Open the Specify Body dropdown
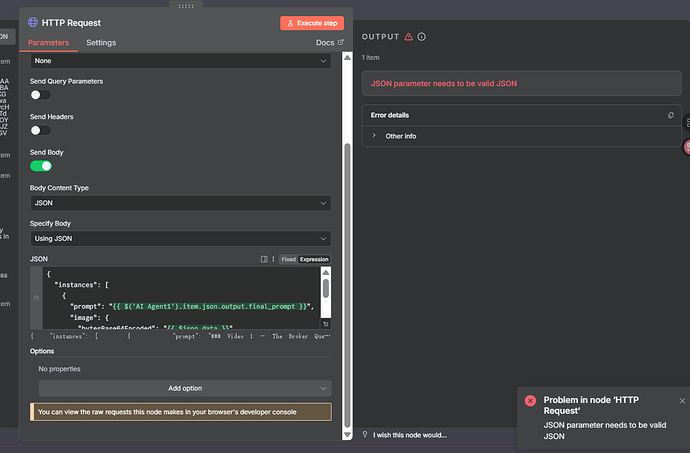The width and height of the screenshot is (690, 453). [180, 239]
